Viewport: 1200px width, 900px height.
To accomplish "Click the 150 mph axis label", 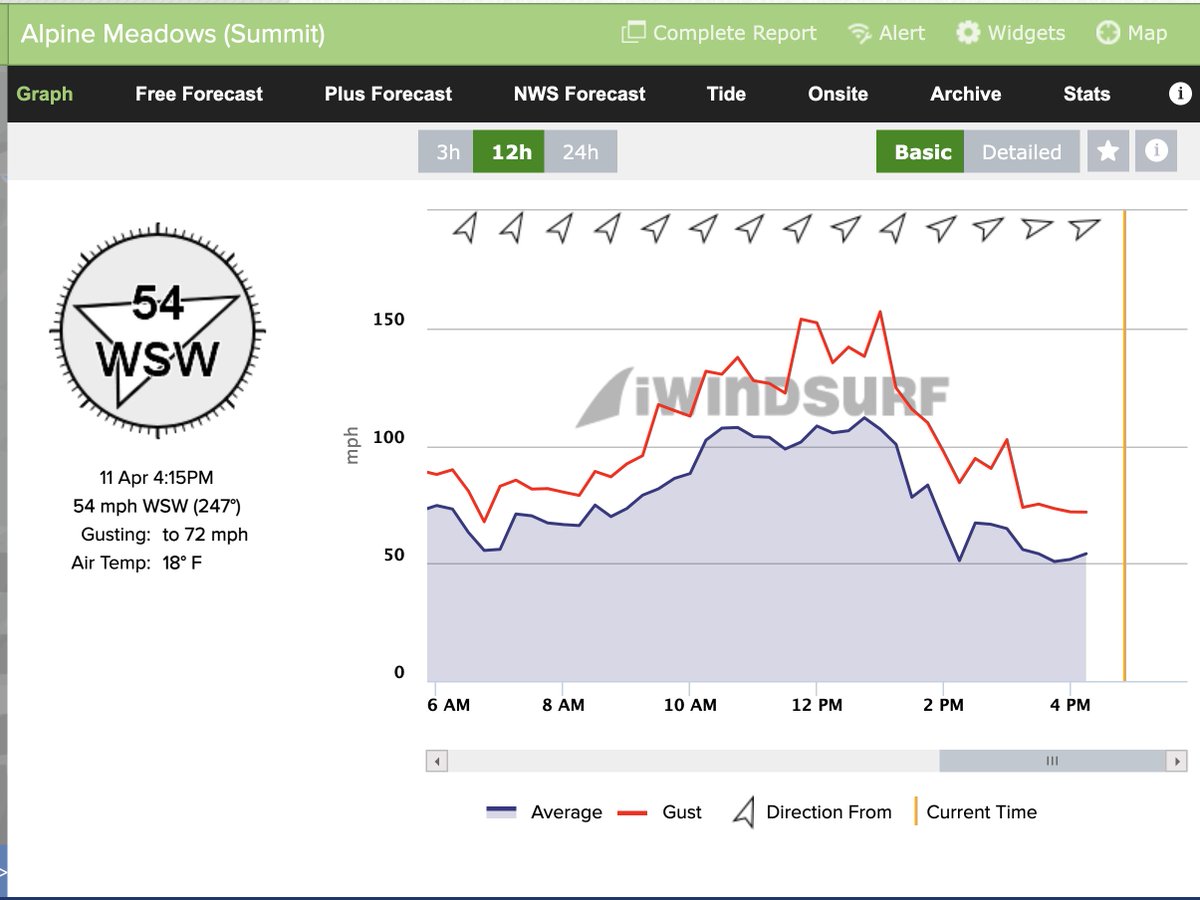I will 388,320.
